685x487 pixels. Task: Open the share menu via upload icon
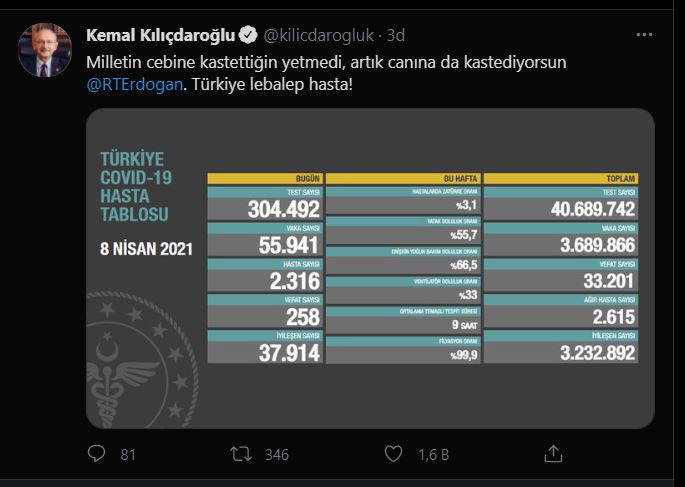(x=551, y=454)
